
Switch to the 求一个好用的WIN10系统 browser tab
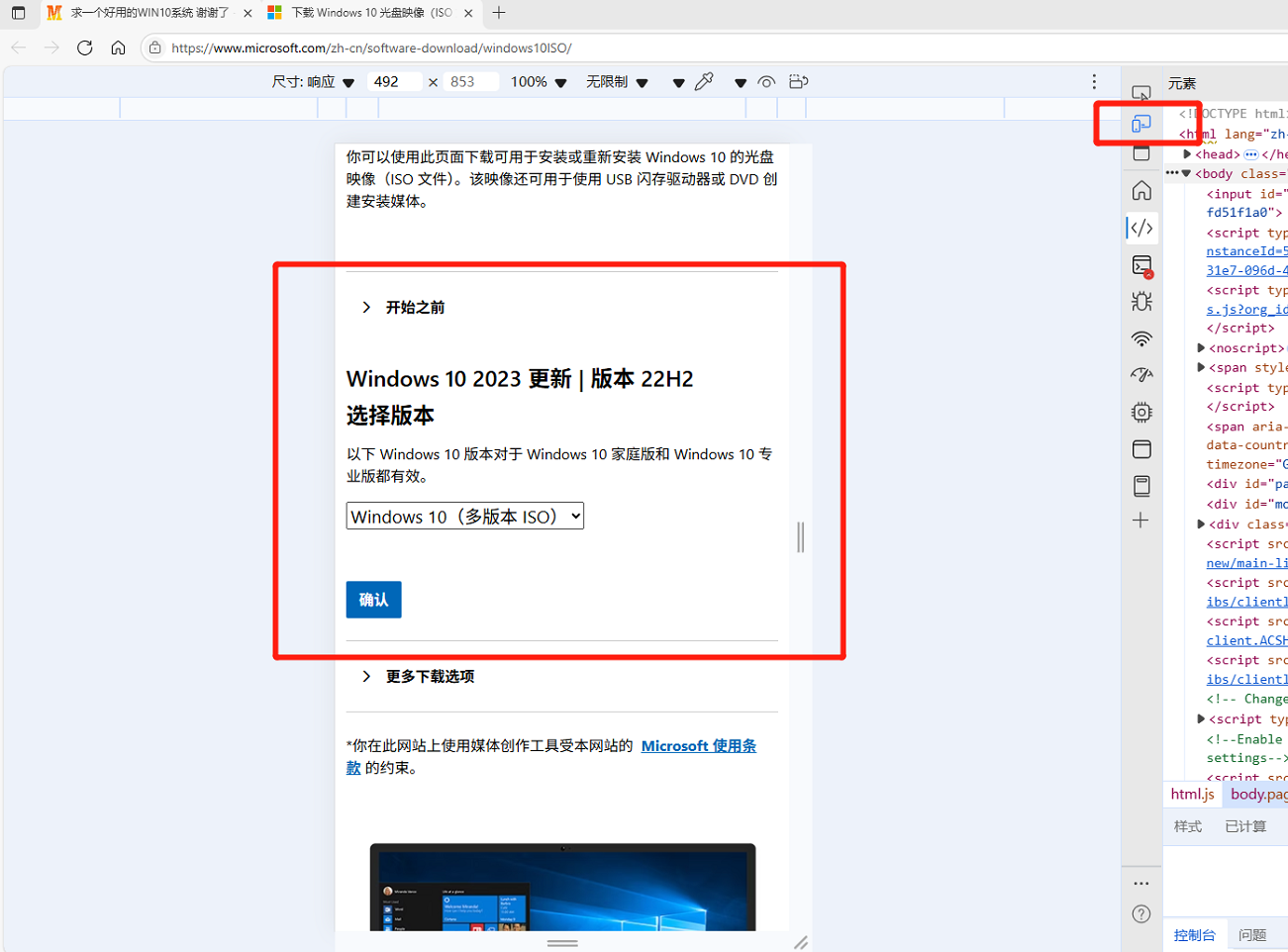pos(149,13)
